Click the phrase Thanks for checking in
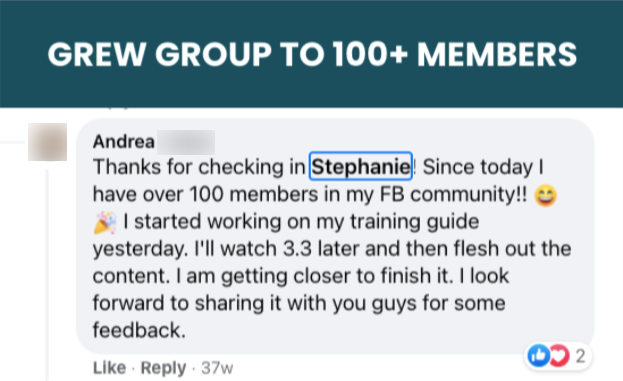Image resolution: width=623 pixels, height=381 pixels. tap(199, 167)
